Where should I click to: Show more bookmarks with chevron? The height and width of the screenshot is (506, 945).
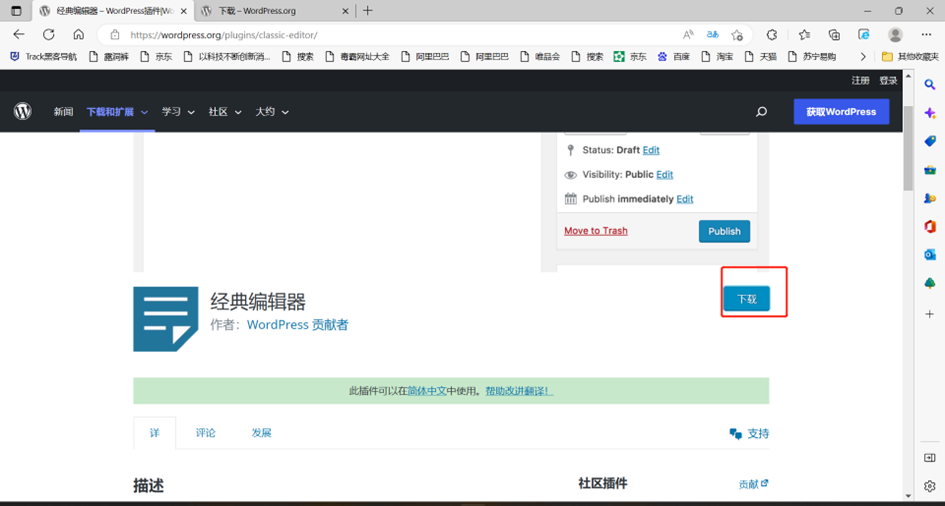[x=863, y=57]
